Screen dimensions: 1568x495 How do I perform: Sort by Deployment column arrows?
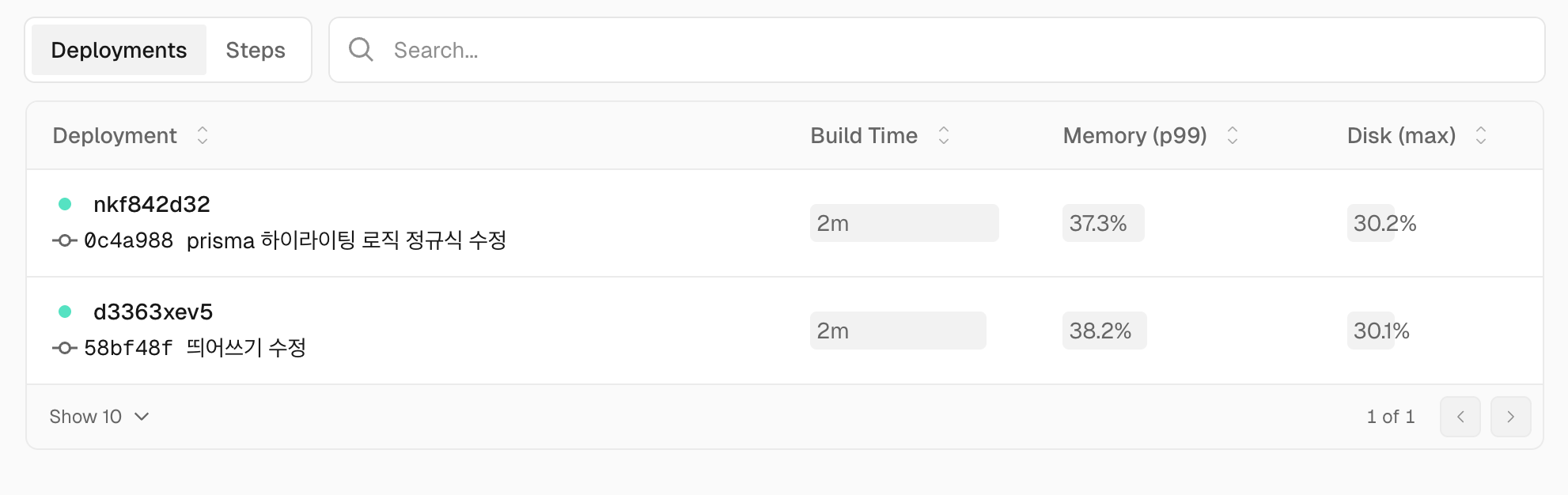tap(203, 135)
